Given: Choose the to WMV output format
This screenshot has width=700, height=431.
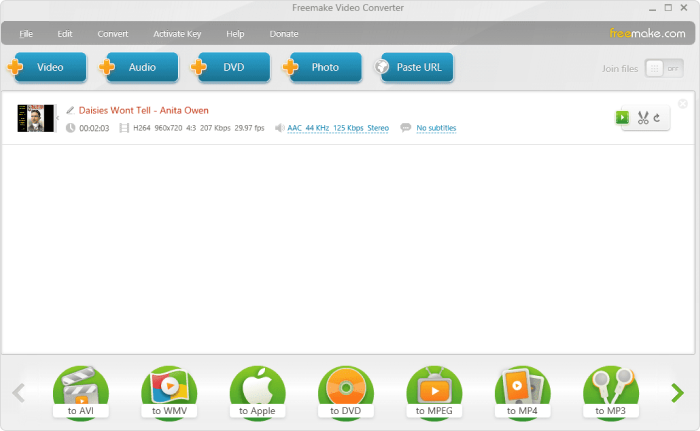Looking at the screenshot, I should [x=169, y=392].
